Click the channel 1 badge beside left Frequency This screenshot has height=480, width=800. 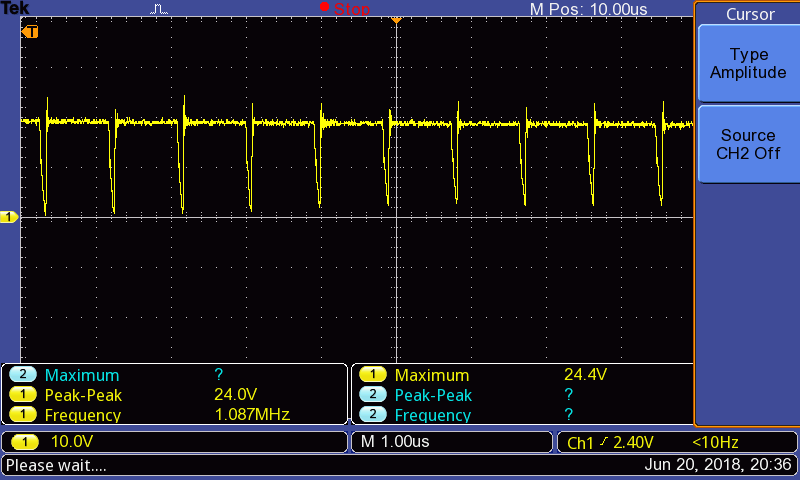pos(22,414)
